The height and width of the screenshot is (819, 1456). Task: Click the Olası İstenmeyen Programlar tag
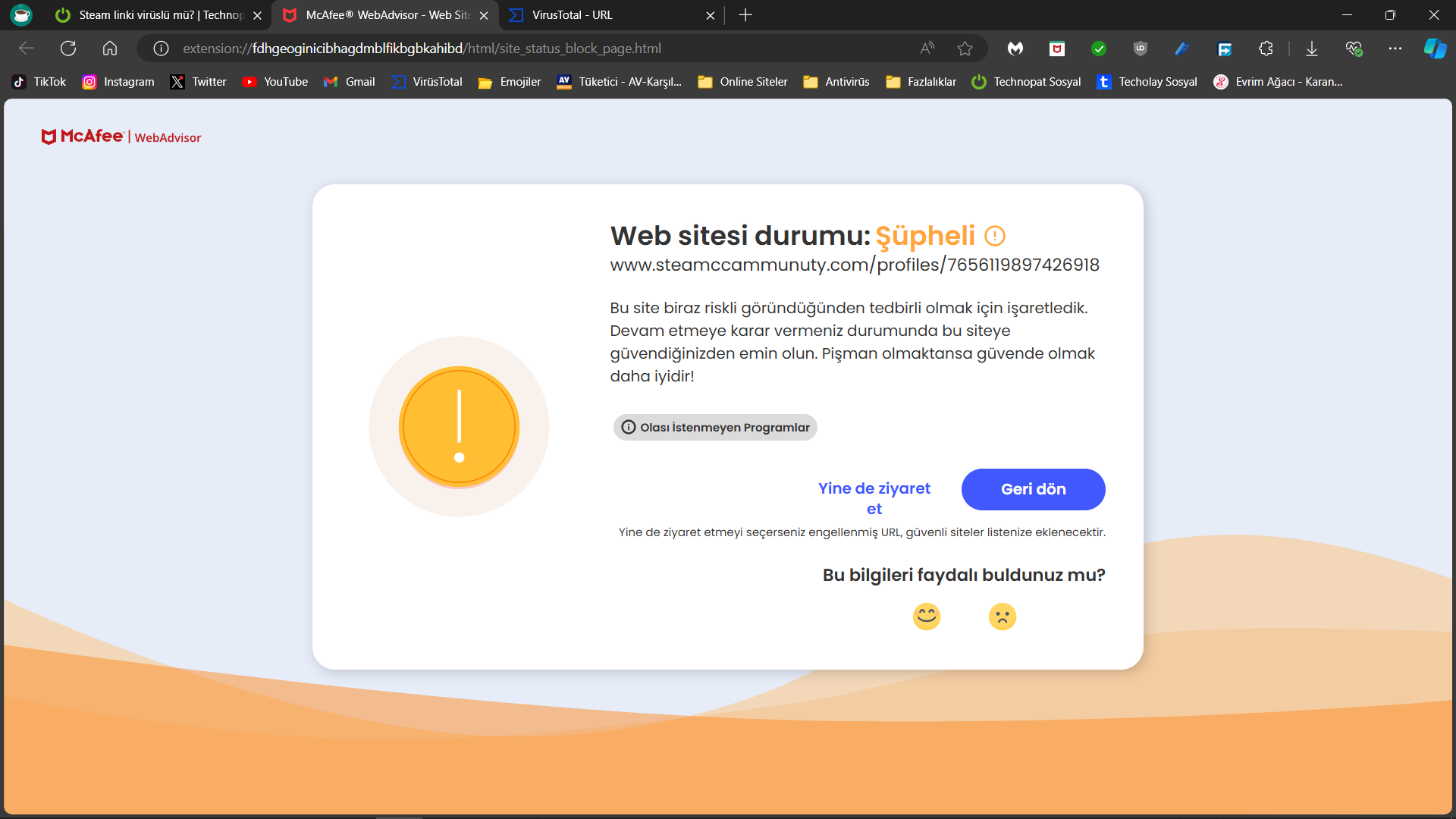tap(715, 428)
